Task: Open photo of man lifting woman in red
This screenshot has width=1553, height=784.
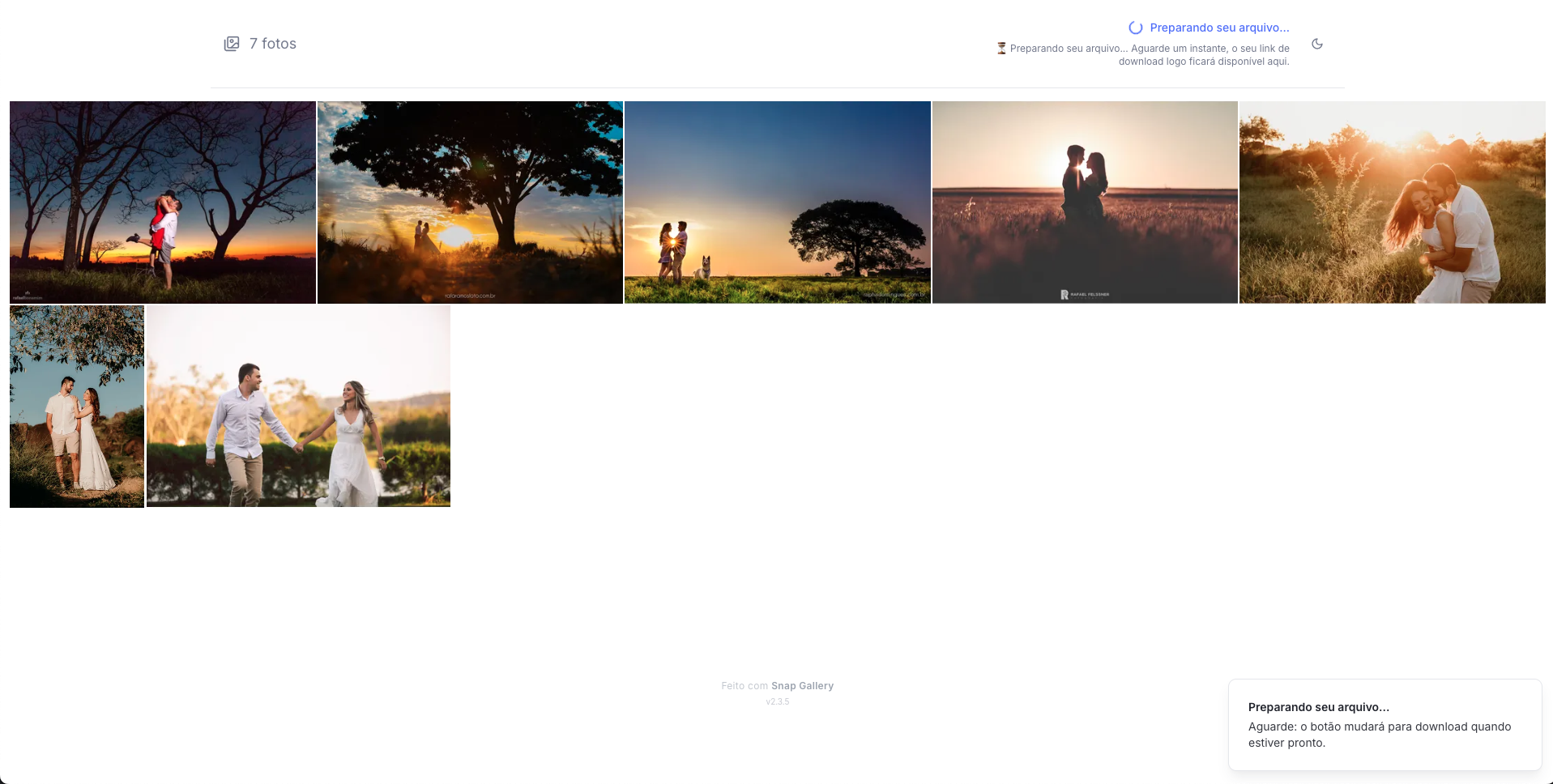Action: tap(163, 202)
